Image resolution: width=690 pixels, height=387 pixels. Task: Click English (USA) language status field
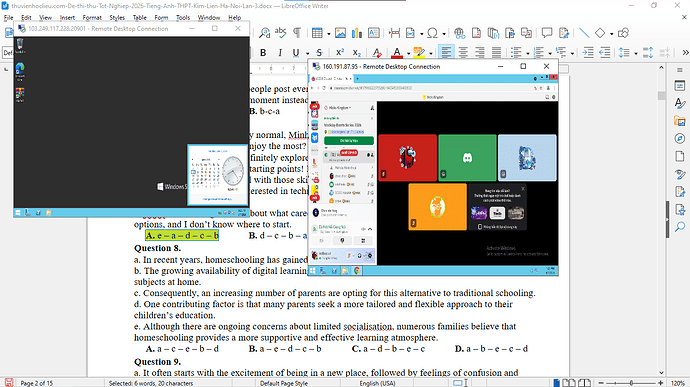click(x=377, y=383)
